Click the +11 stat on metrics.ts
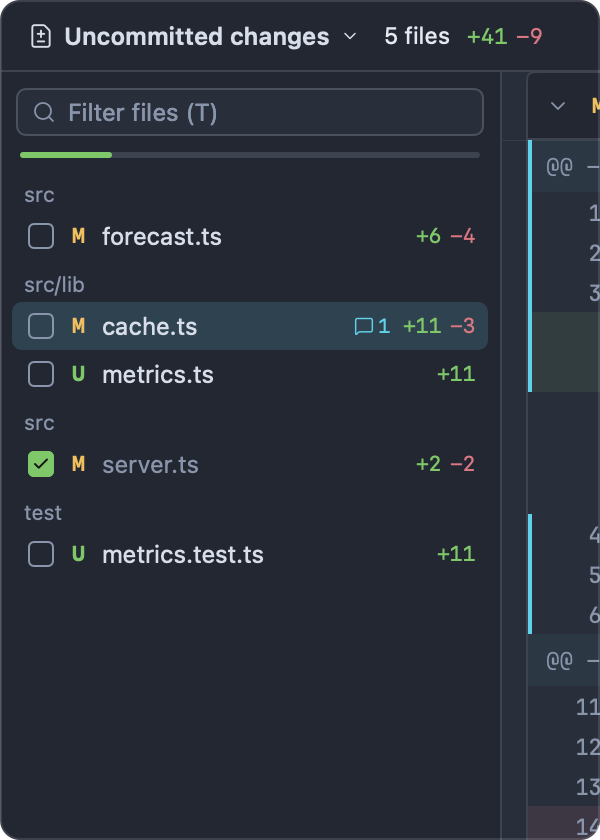Screen dimensions: 600x840 (456, 374)
